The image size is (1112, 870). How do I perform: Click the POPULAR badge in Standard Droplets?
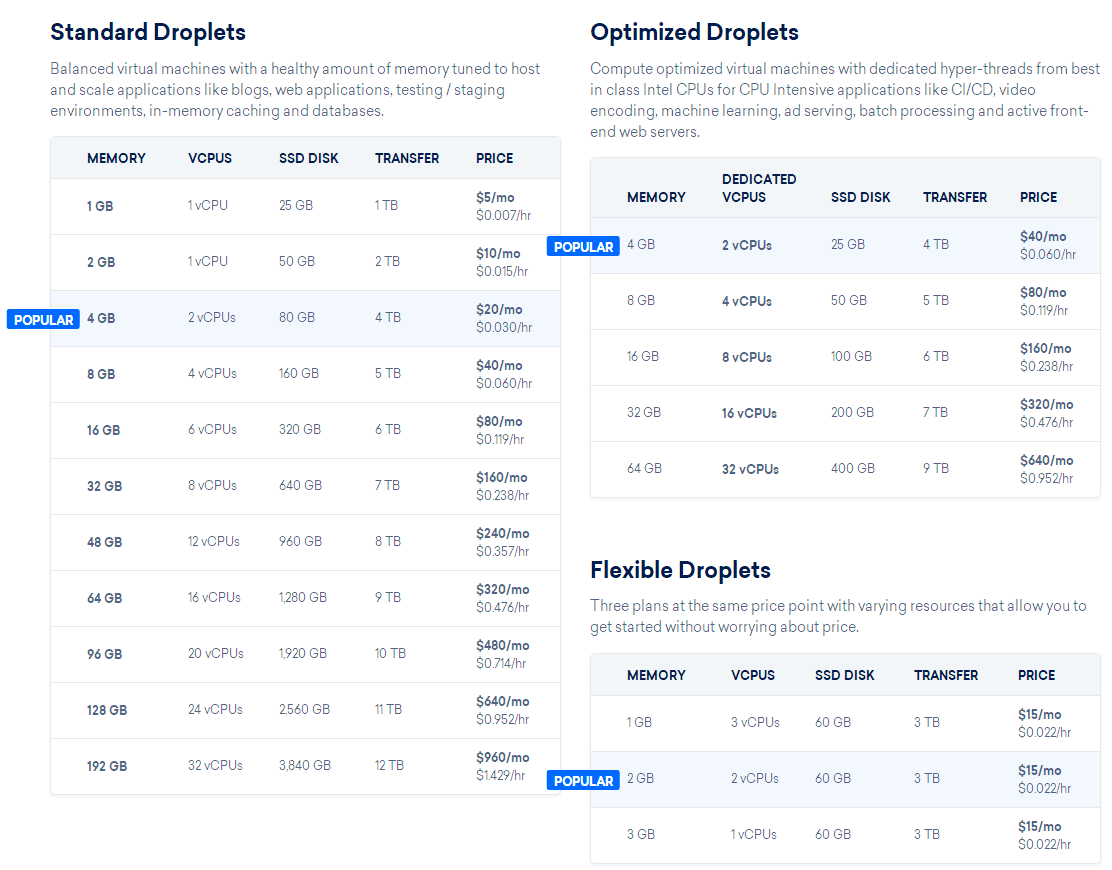click(x=43, y=320)
